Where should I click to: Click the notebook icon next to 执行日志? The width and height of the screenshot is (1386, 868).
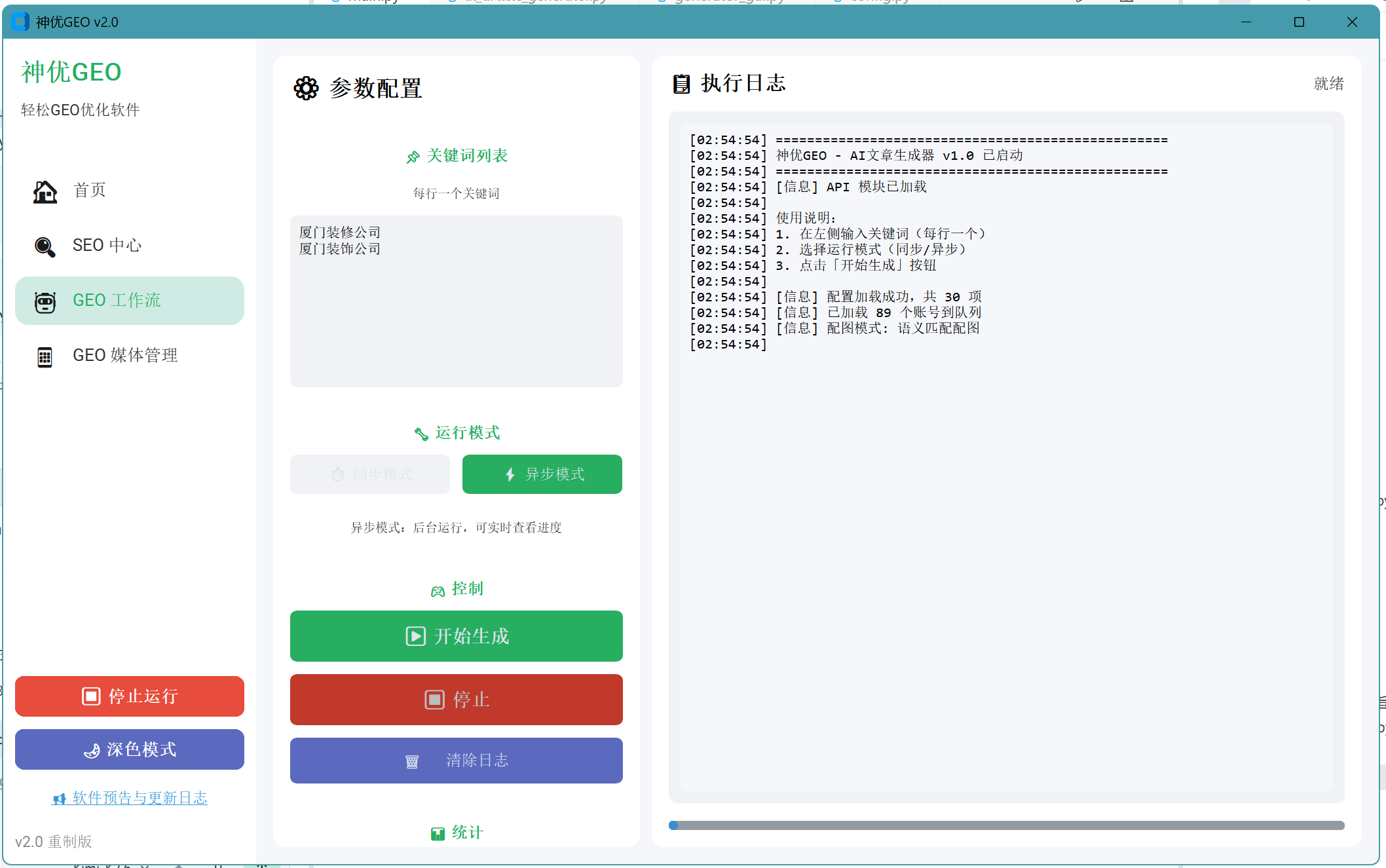point(681,84)
